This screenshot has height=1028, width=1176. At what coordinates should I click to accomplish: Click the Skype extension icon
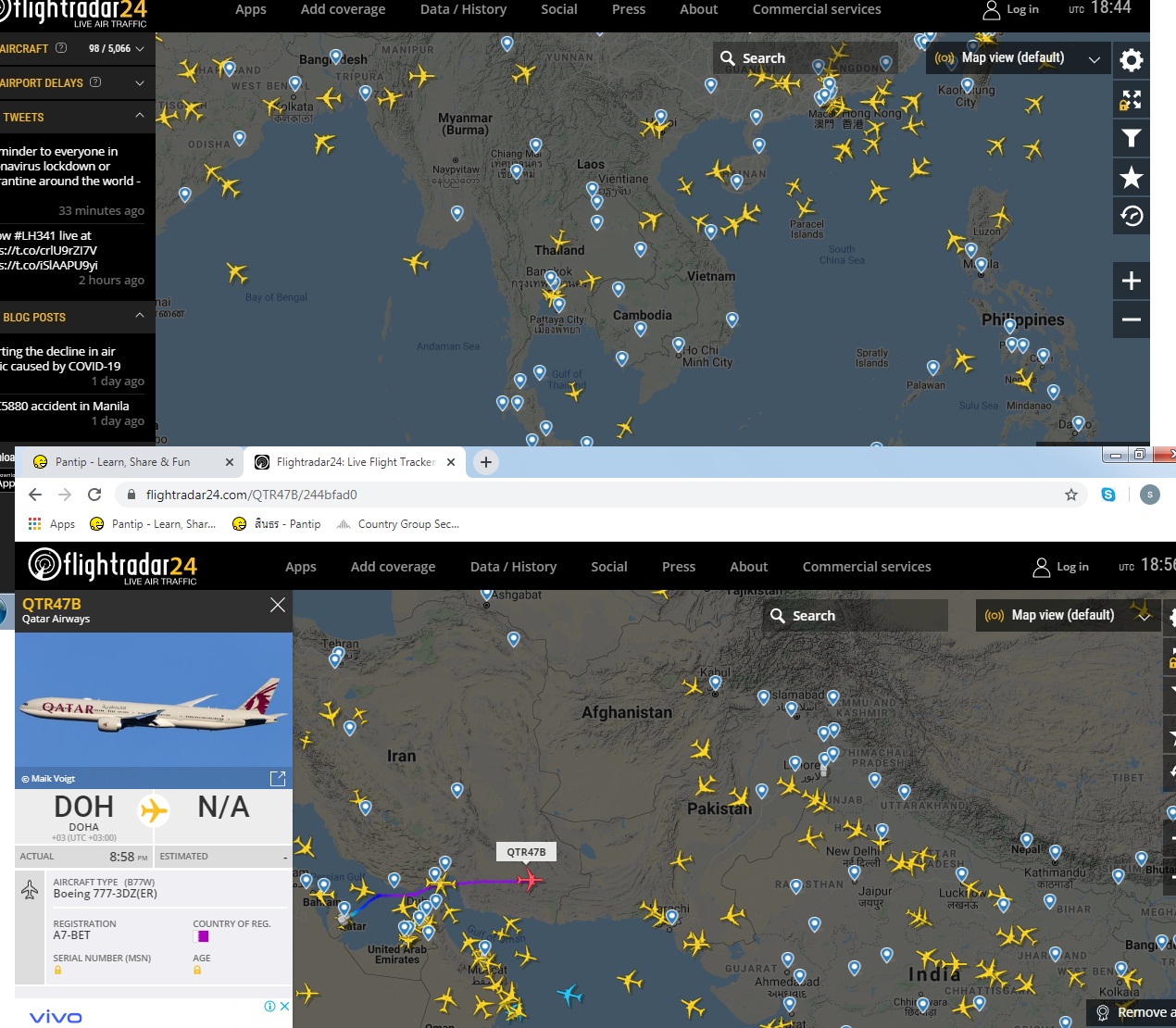coord(1108,495)
